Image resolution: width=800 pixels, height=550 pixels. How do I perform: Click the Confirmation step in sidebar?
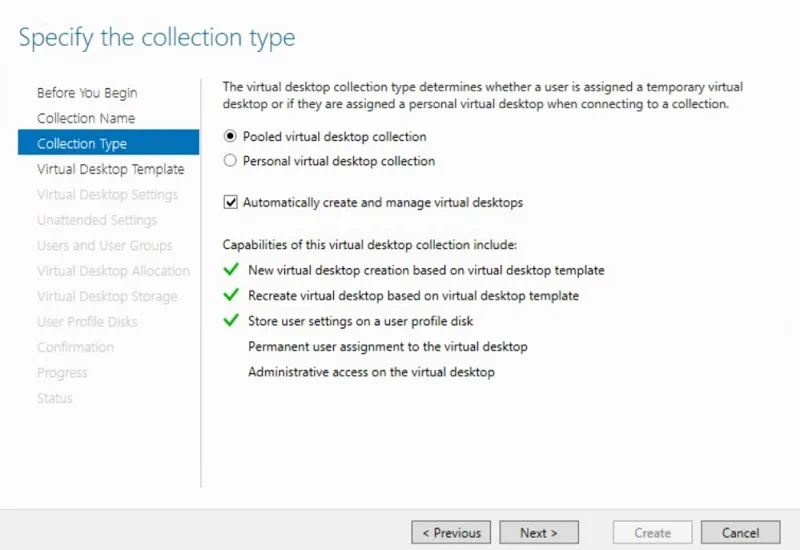click(75, 347)
